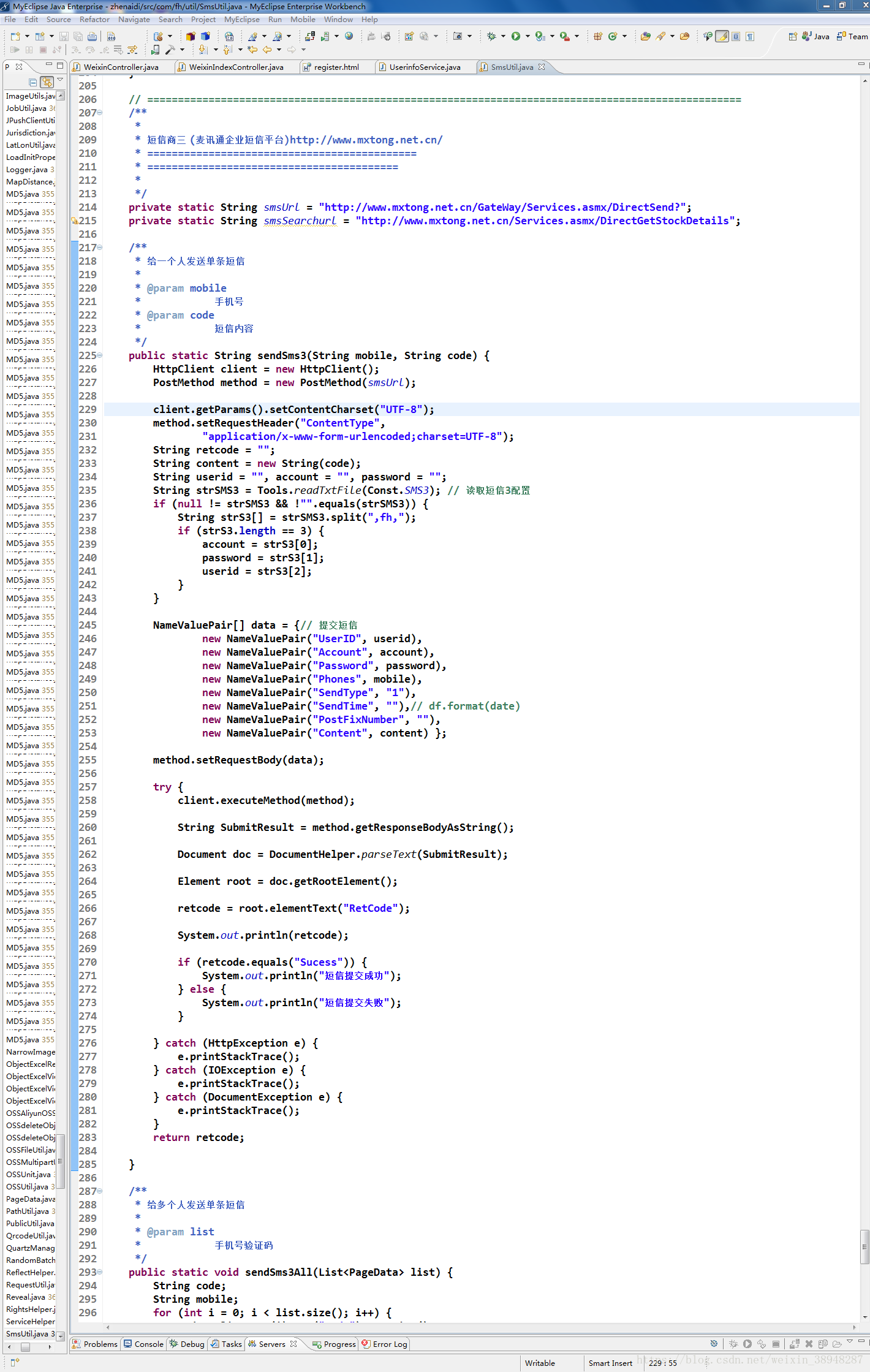Image resolution: width=870 pixels, height=1372 pixels.
Task: Open the Problems view tab
Action: [x=95, y=1344]
